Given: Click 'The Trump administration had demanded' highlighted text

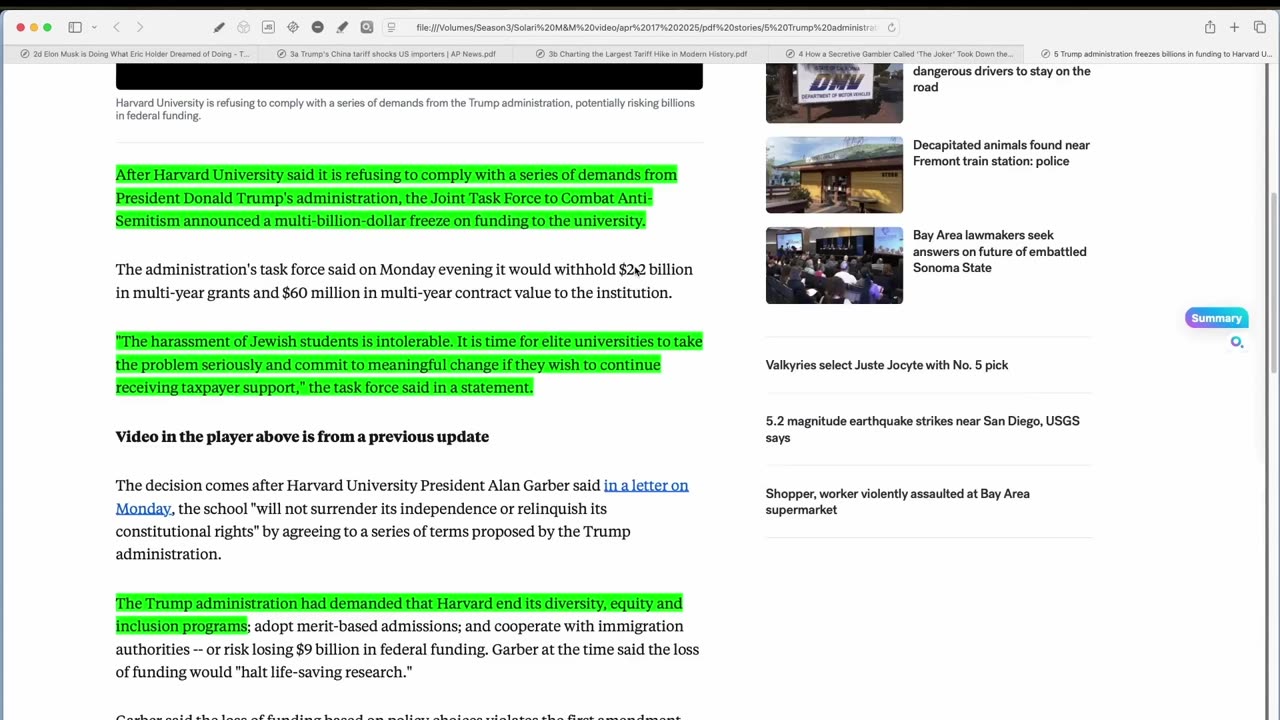Looking at the screenshot, I should tap(399, 614).
